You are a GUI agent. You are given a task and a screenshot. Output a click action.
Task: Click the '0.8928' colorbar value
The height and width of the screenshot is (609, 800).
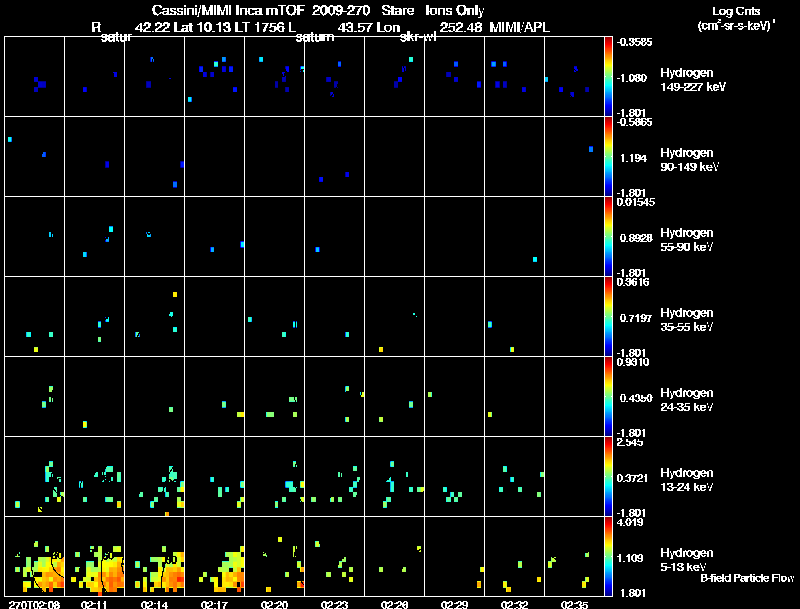[636, 238]
